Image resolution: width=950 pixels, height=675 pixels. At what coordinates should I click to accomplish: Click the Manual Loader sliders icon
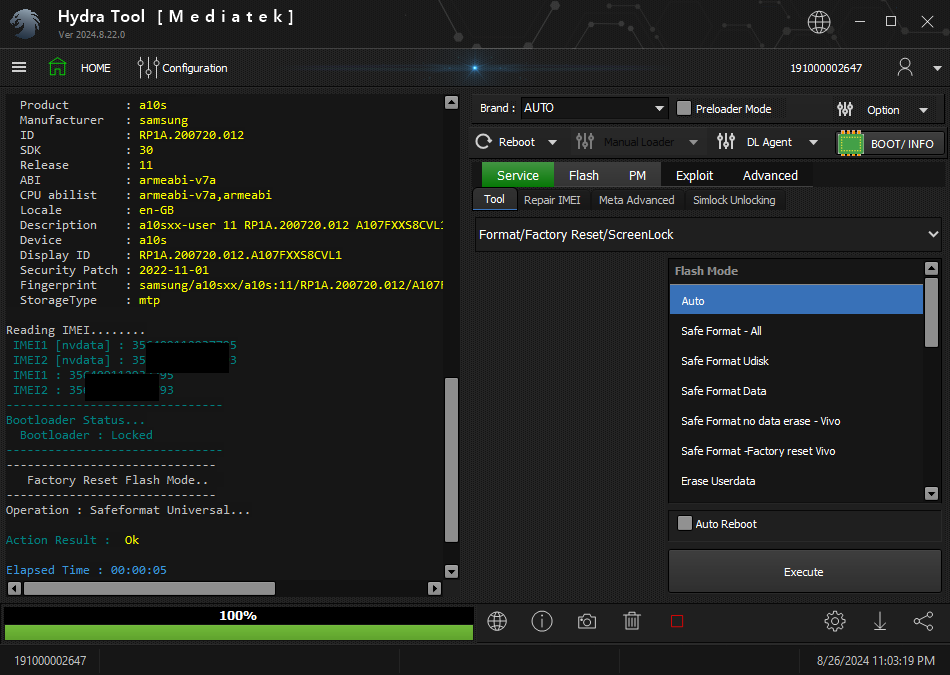tap(585, 142)
